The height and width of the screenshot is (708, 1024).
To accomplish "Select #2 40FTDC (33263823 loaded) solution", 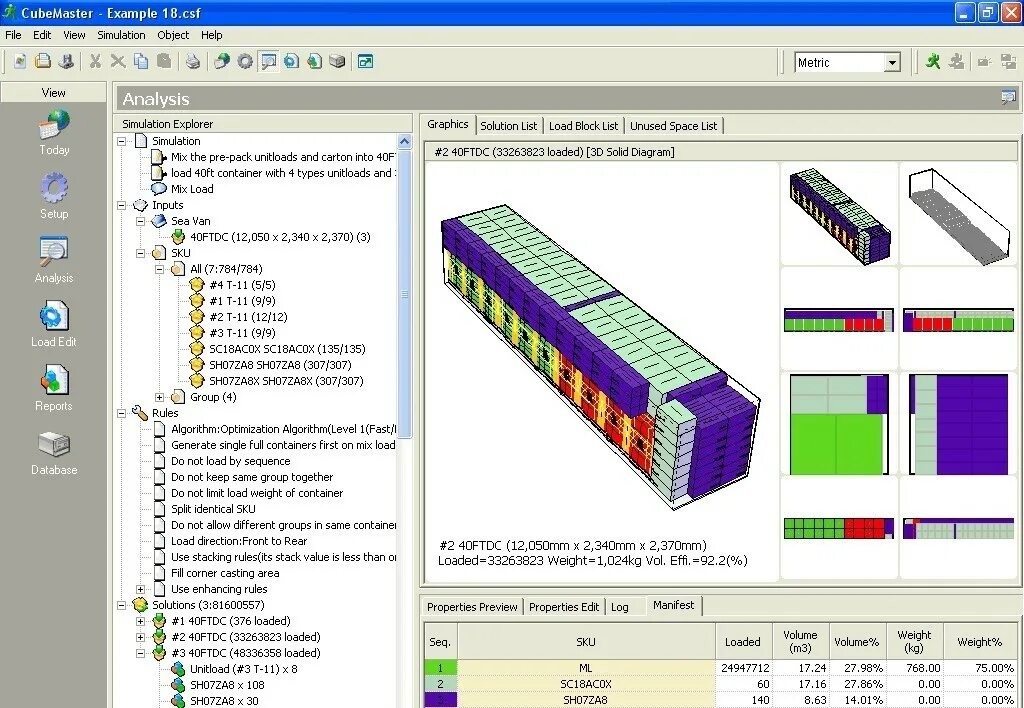I will tap(246, 637).
